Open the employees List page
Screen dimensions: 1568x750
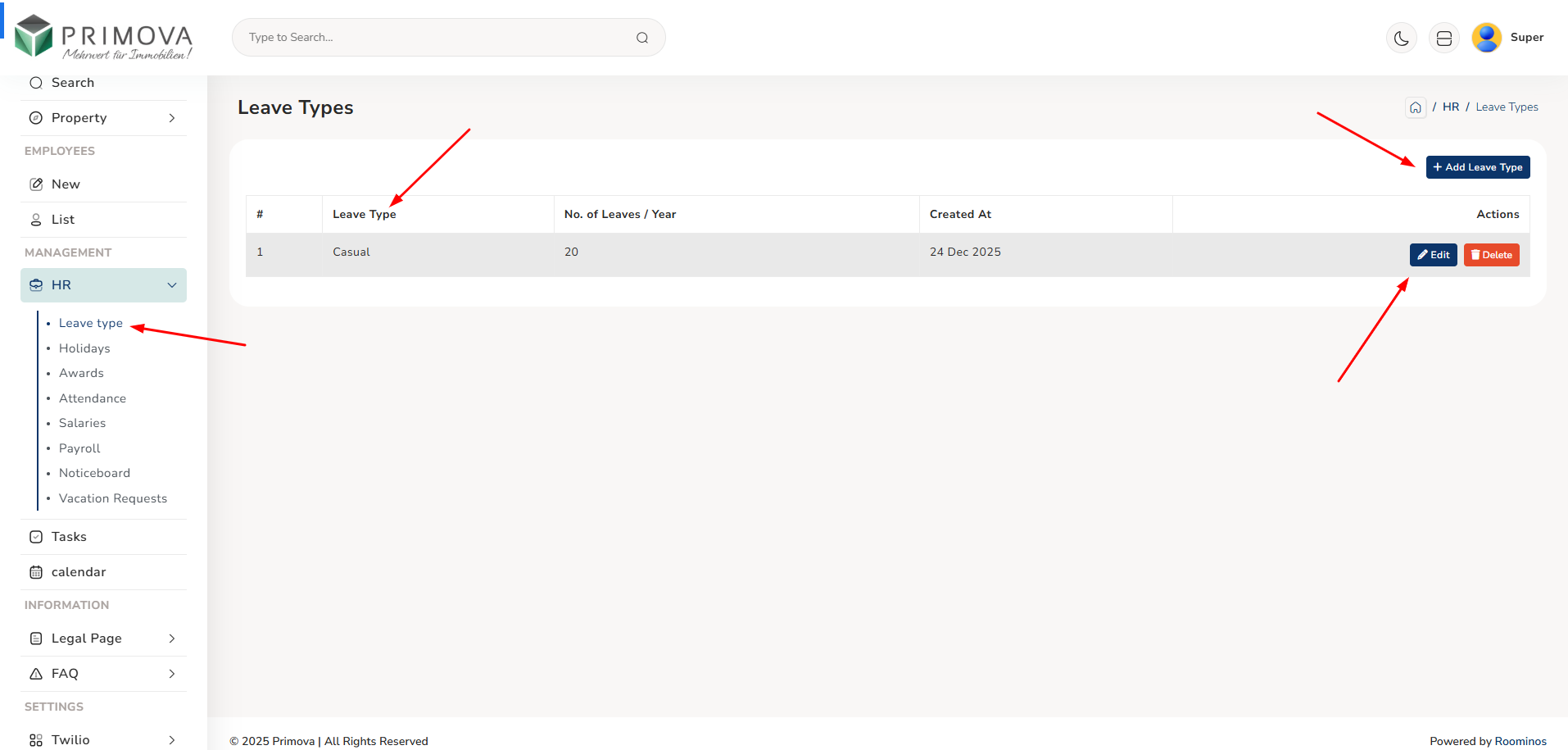pos(63,220)
